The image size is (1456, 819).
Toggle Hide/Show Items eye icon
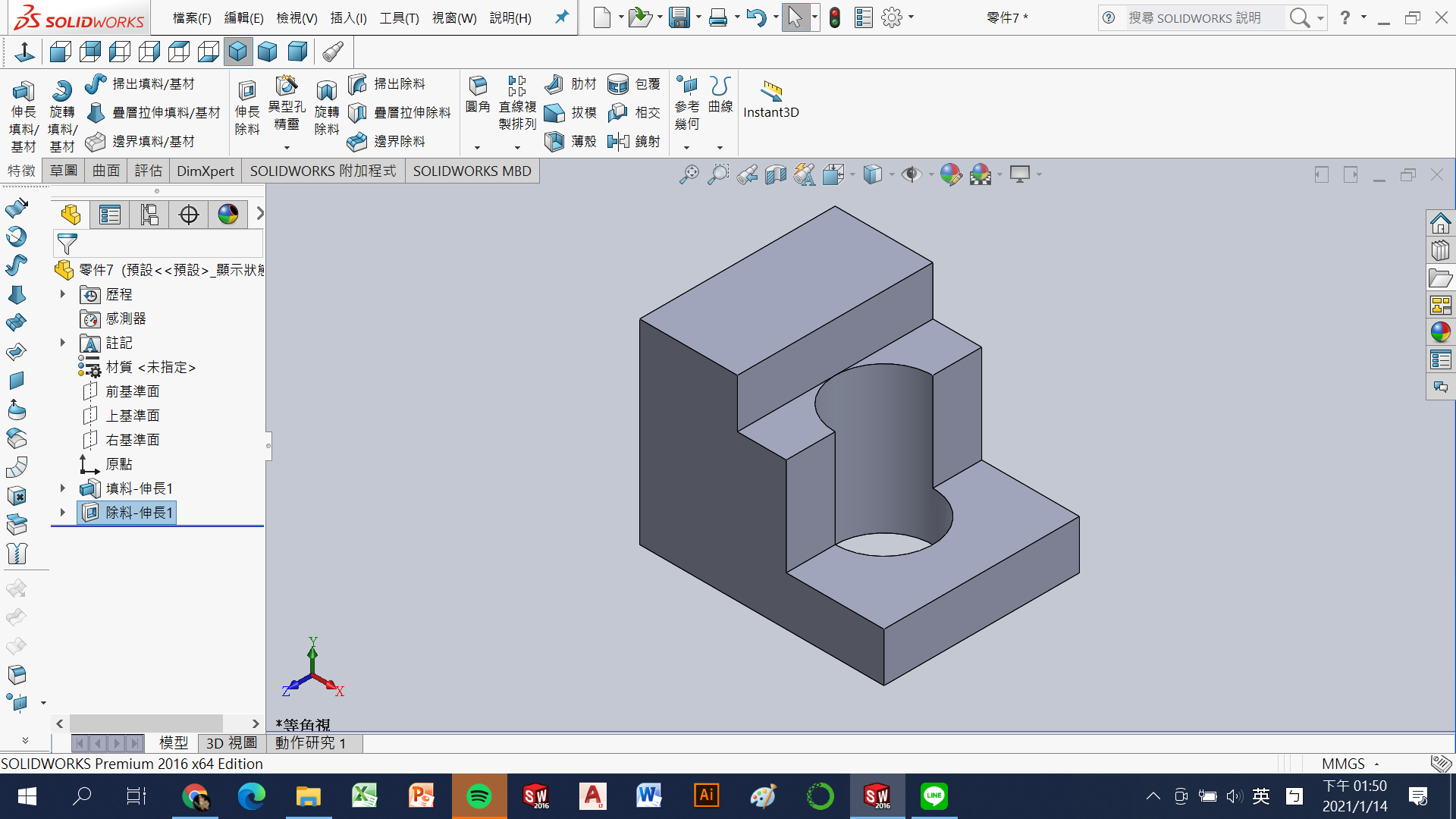[912, 174]
